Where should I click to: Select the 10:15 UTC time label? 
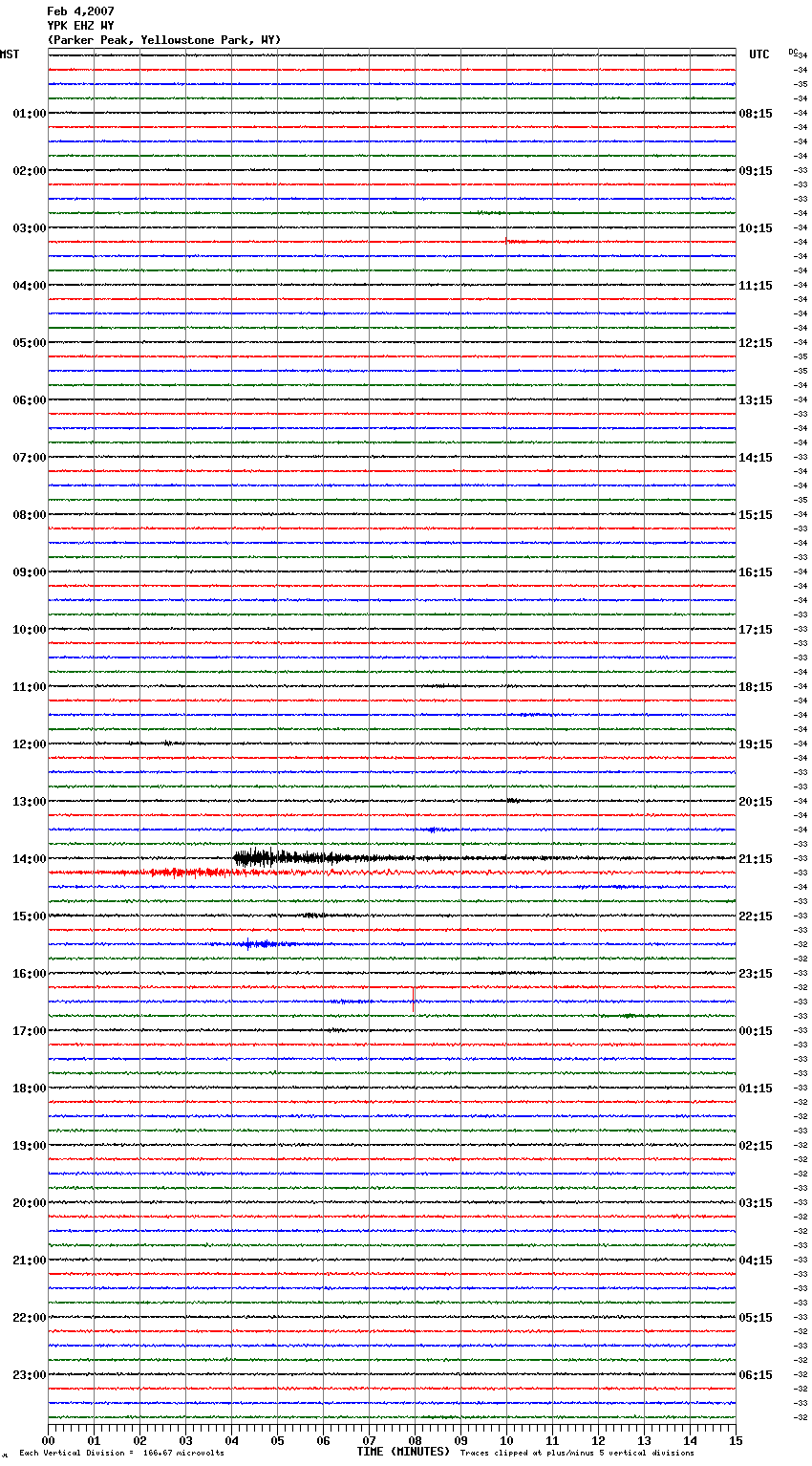point(756,228)
